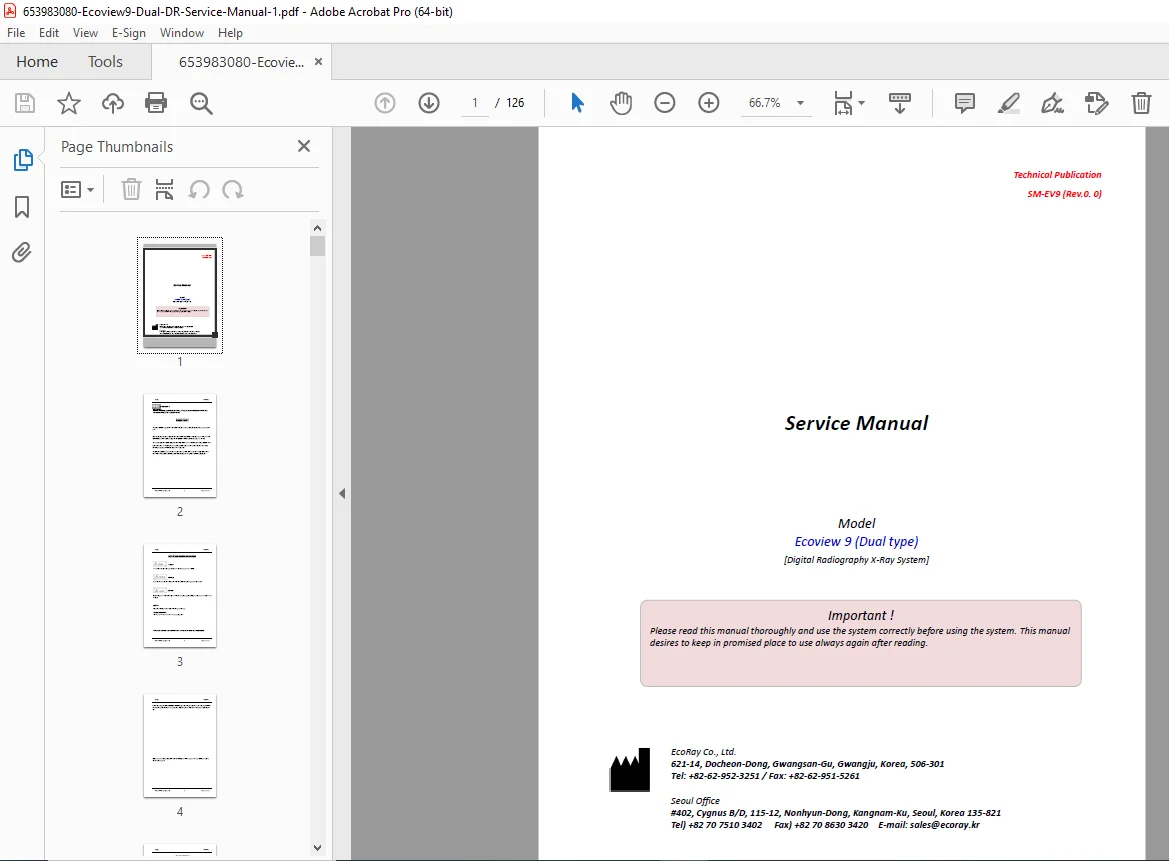Click the Ecoview 9 (Dual type) text
Viewport: 1169px width, 861px height.
(856, 541)
